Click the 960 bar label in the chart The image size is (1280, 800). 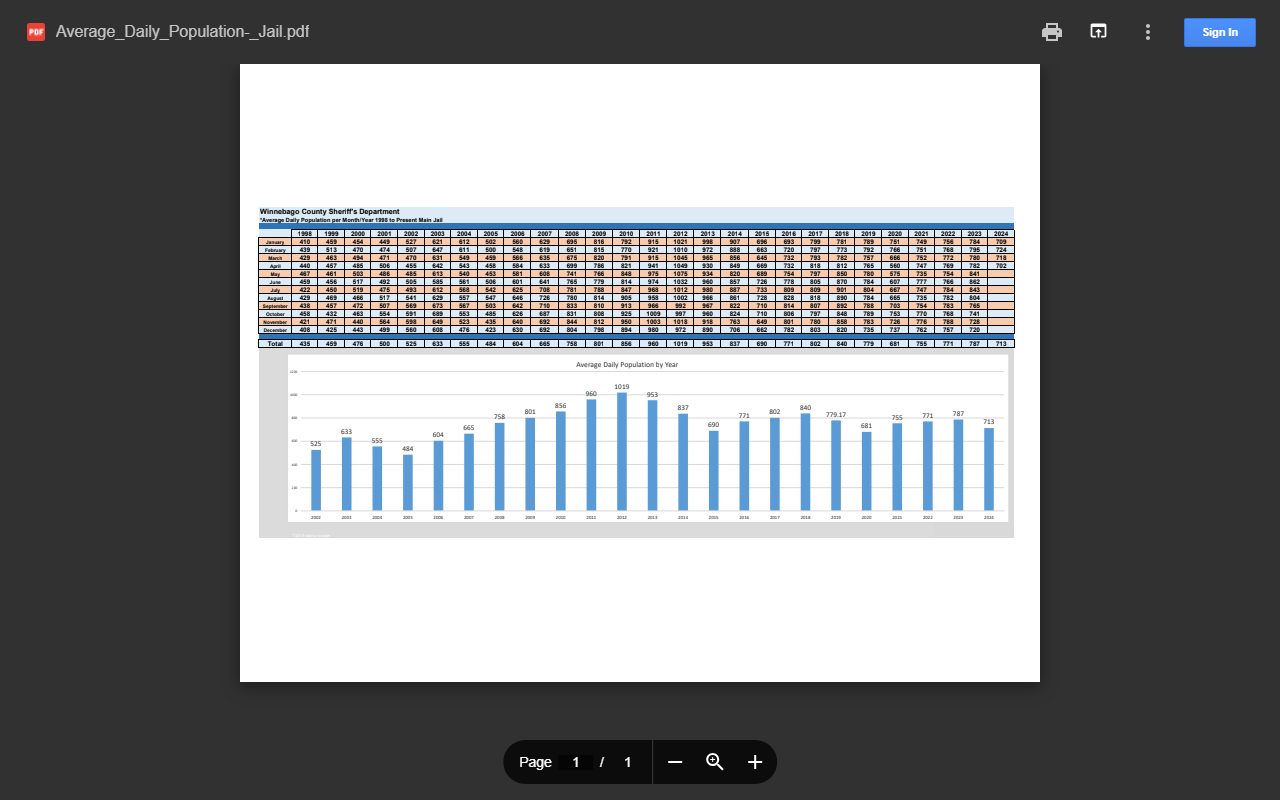tap(591, 394)
